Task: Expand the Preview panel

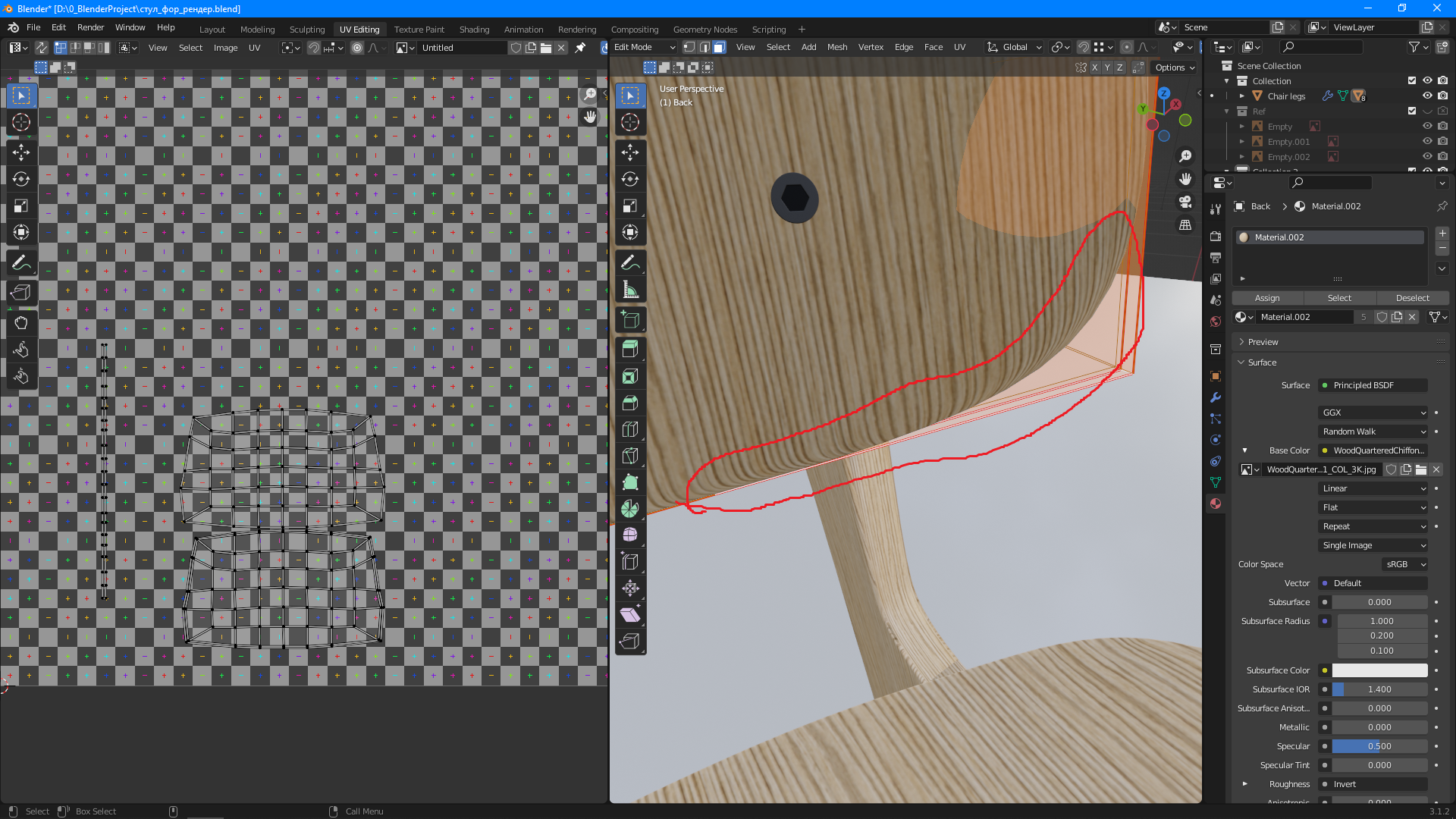Action: (1263, 342)
